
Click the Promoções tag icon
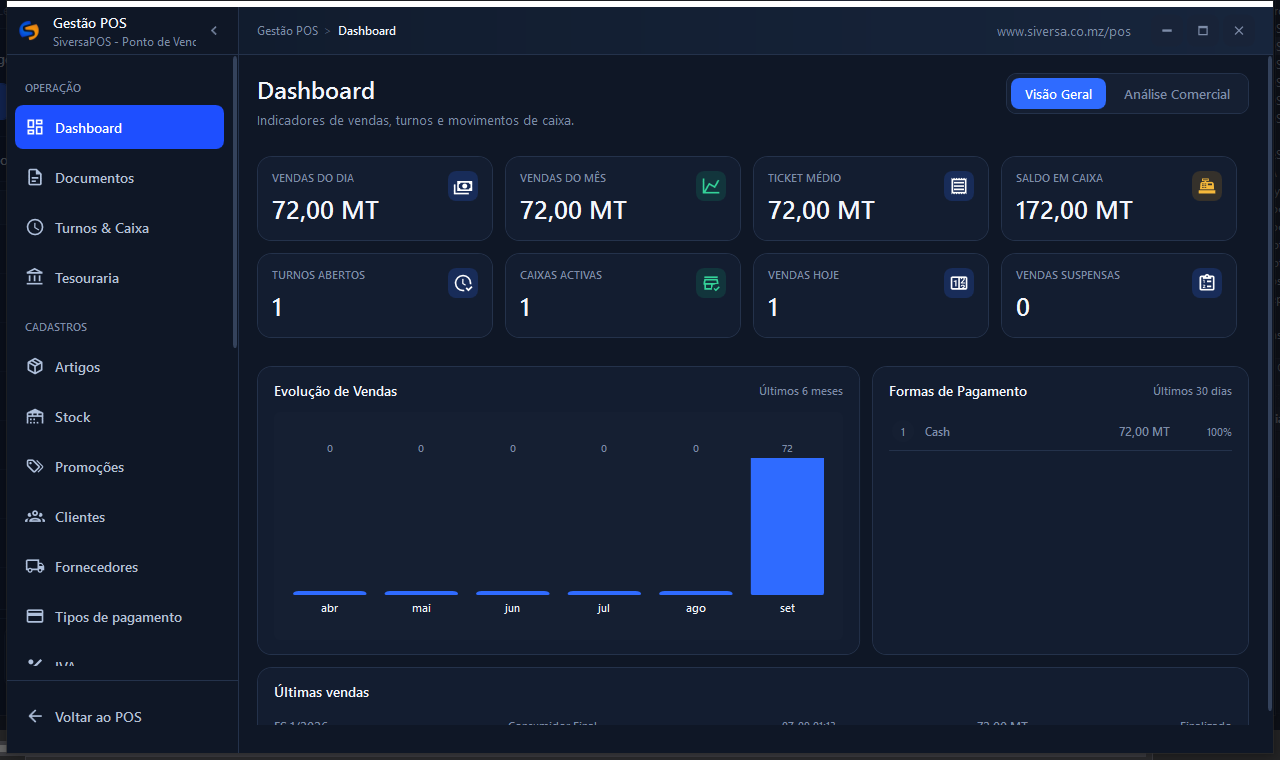(35, 466)
